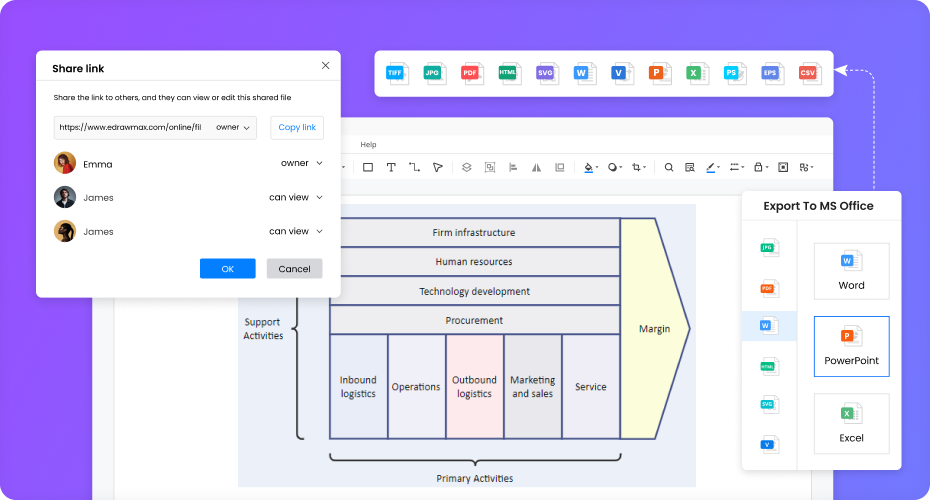Screen dimensions: 930x500
Task: Open the Layers tool icon
Action: pos(466,167)
